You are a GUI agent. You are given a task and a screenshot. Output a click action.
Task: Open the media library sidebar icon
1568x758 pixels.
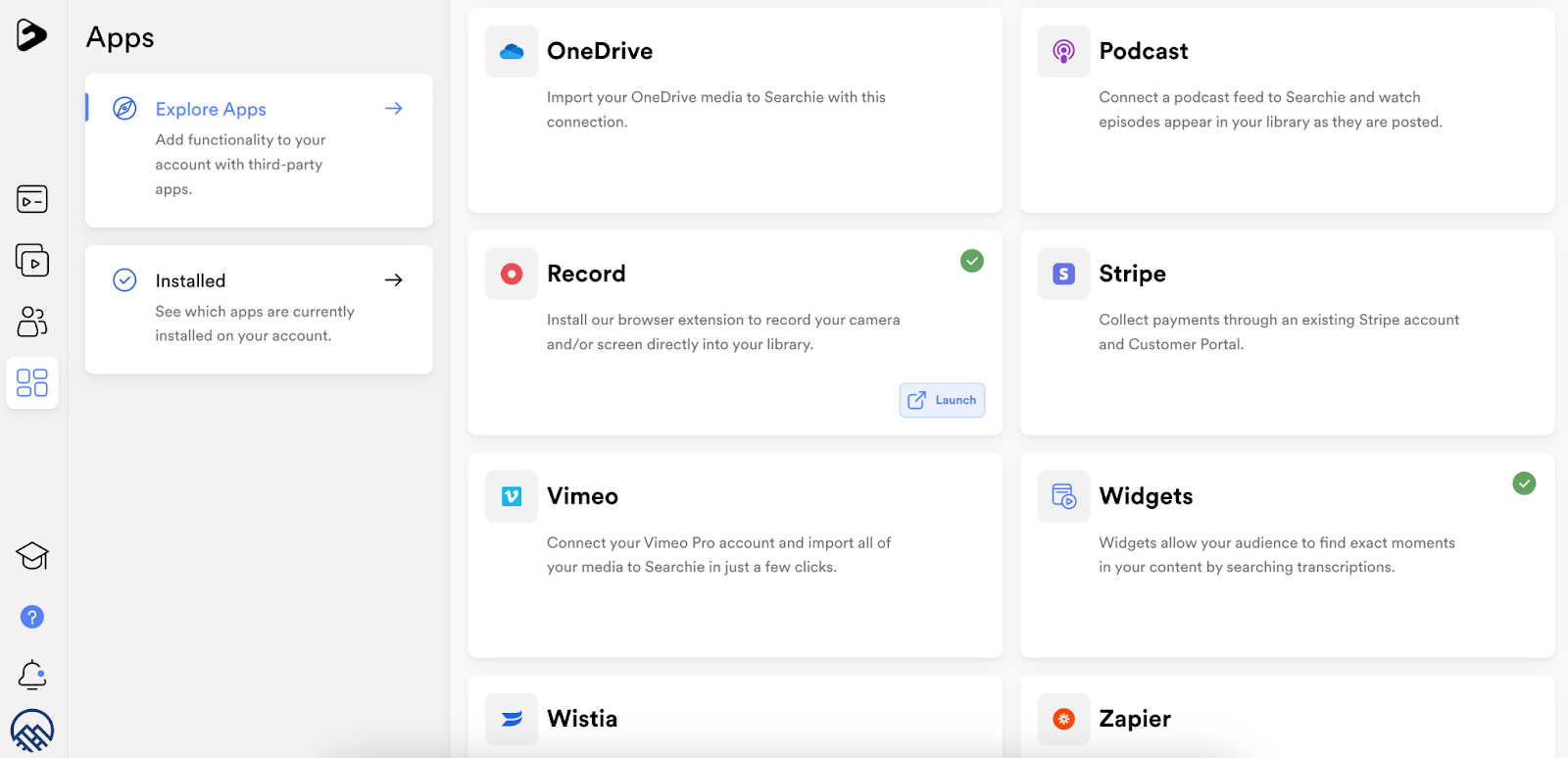[32, 199]
